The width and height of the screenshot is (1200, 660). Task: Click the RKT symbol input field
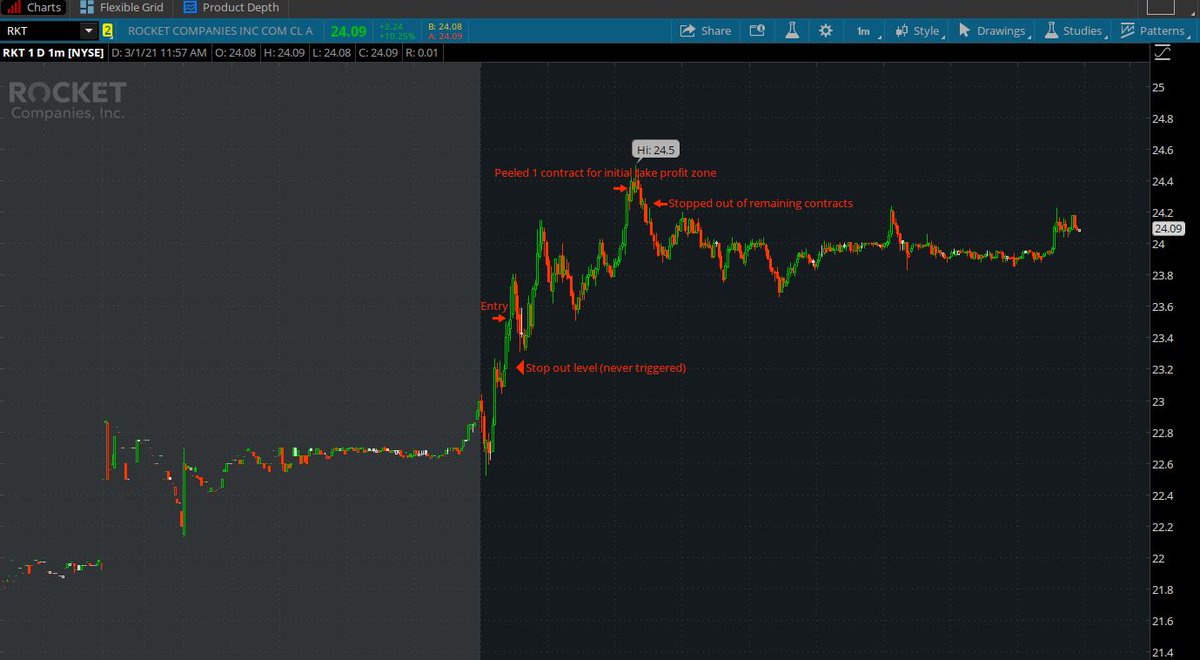coord(38,31)
